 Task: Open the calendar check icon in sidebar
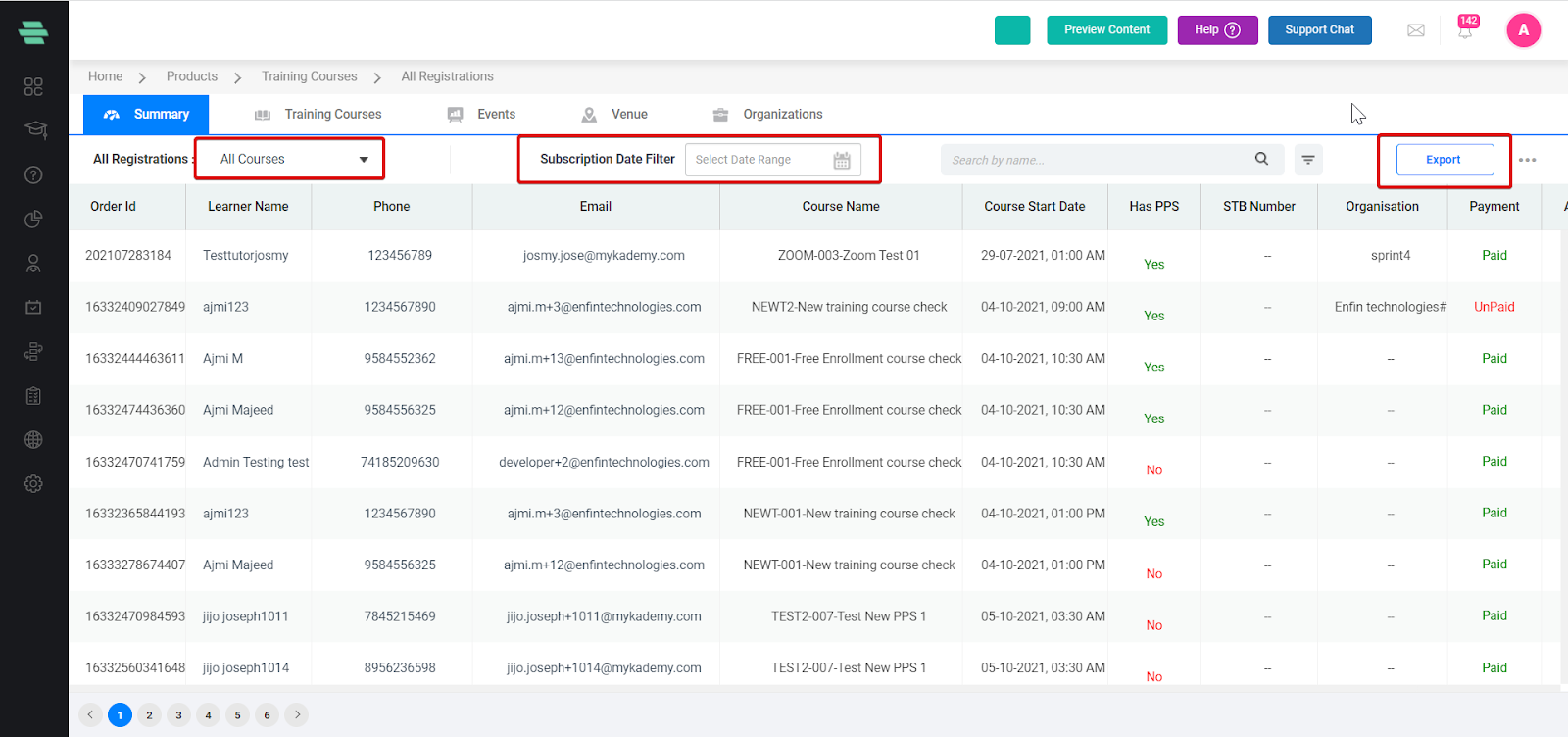point(33,307)
